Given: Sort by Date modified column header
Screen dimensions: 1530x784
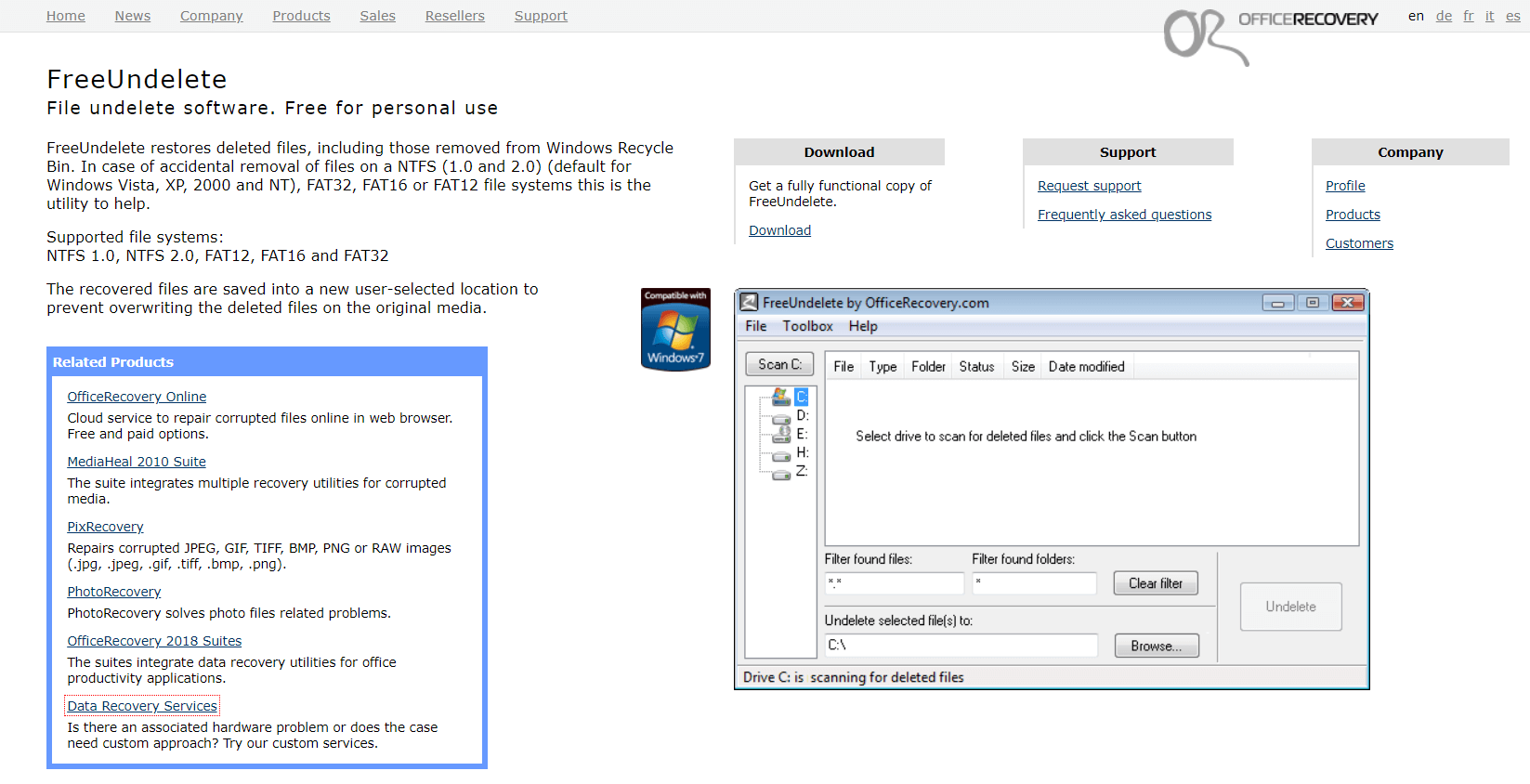Looking at the screenshot, I should [x=1087, y=367].
